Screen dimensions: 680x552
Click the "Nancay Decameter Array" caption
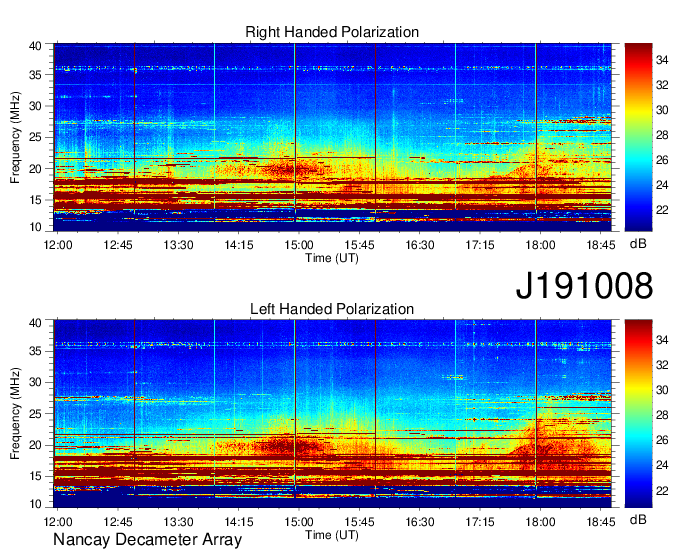147,539
